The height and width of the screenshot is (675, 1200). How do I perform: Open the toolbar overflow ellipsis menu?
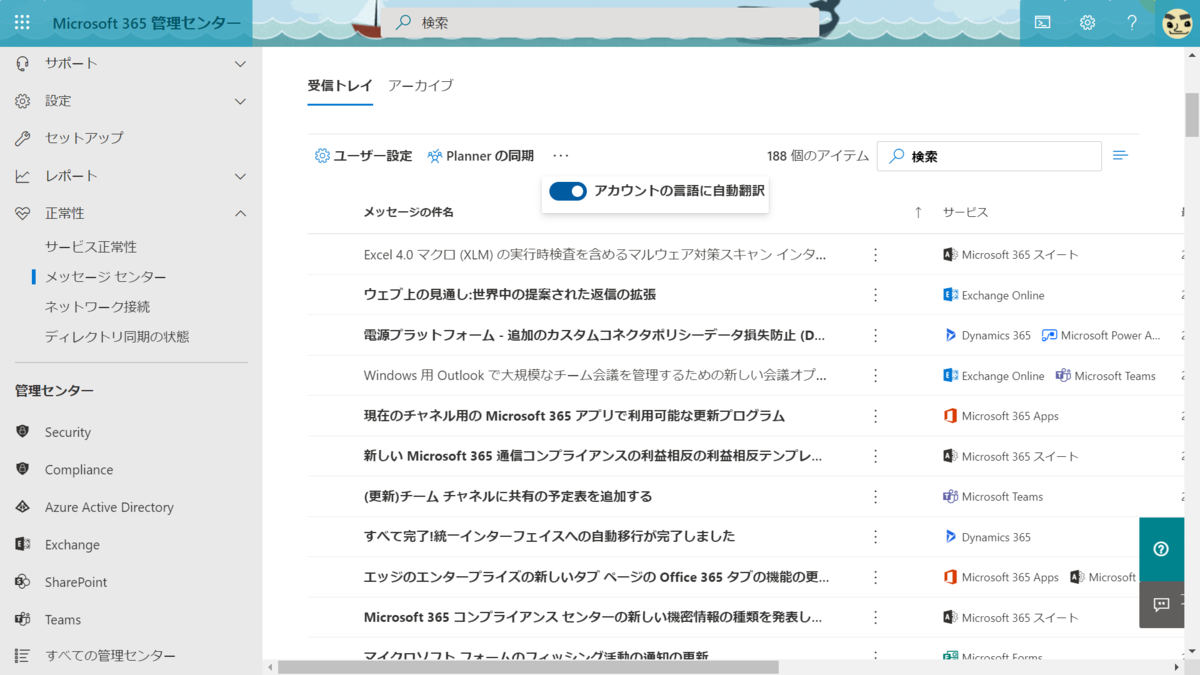coord(560,156)
